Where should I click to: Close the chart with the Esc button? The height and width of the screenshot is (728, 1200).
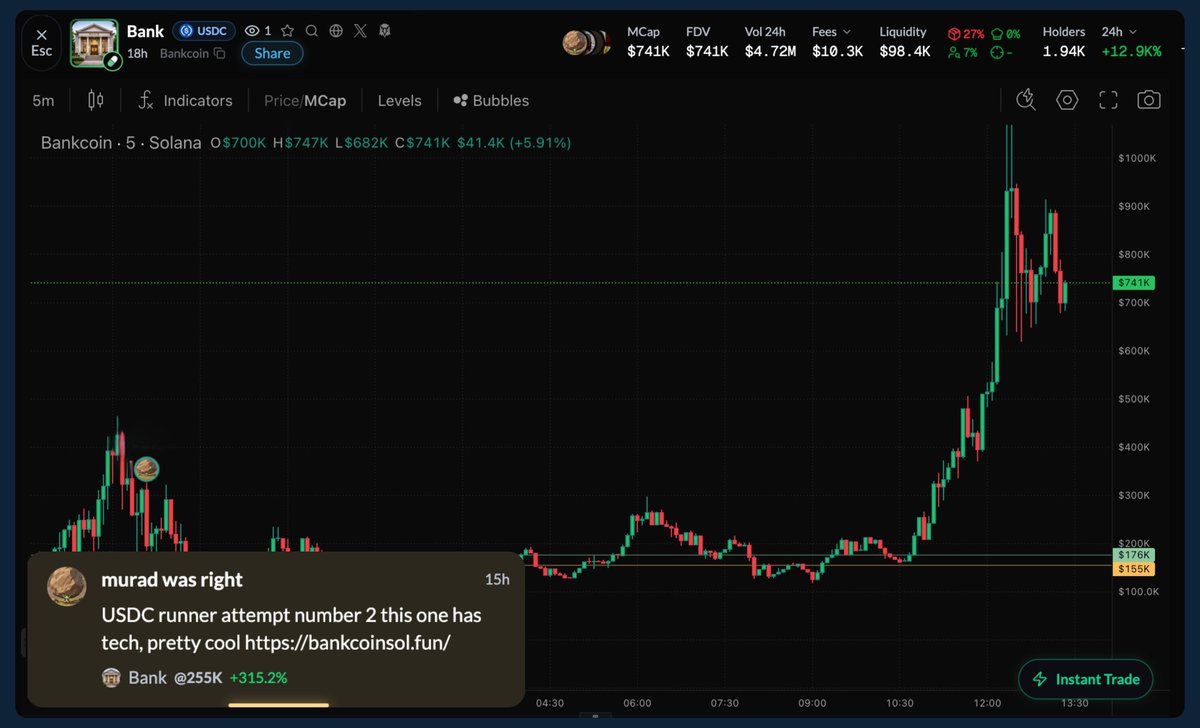click(x=41, y=42)
